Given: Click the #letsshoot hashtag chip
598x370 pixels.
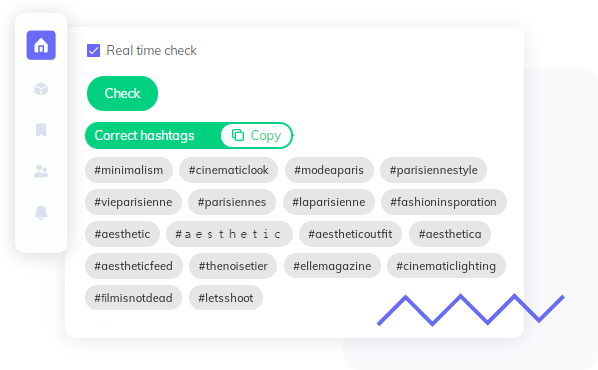Looking at the screenshot, I should pyautogui.click(x=226, y=298).
